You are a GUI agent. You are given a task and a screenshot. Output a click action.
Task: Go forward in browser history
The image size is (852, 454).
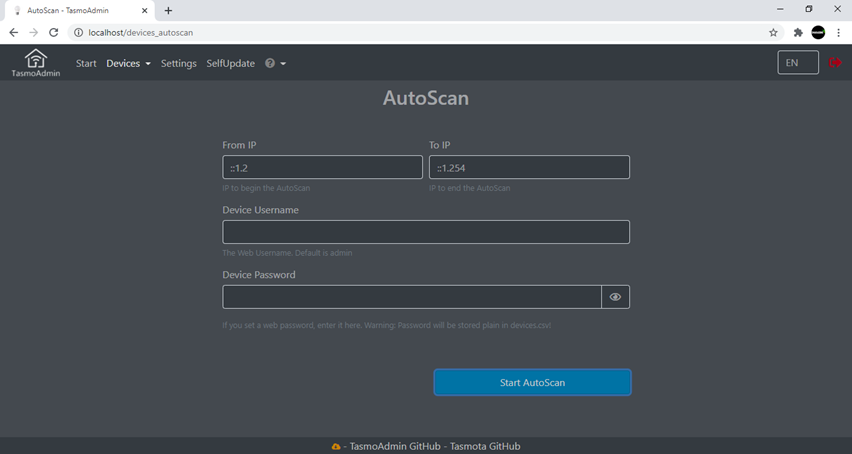pyautogui.click(x=34, y=33)
